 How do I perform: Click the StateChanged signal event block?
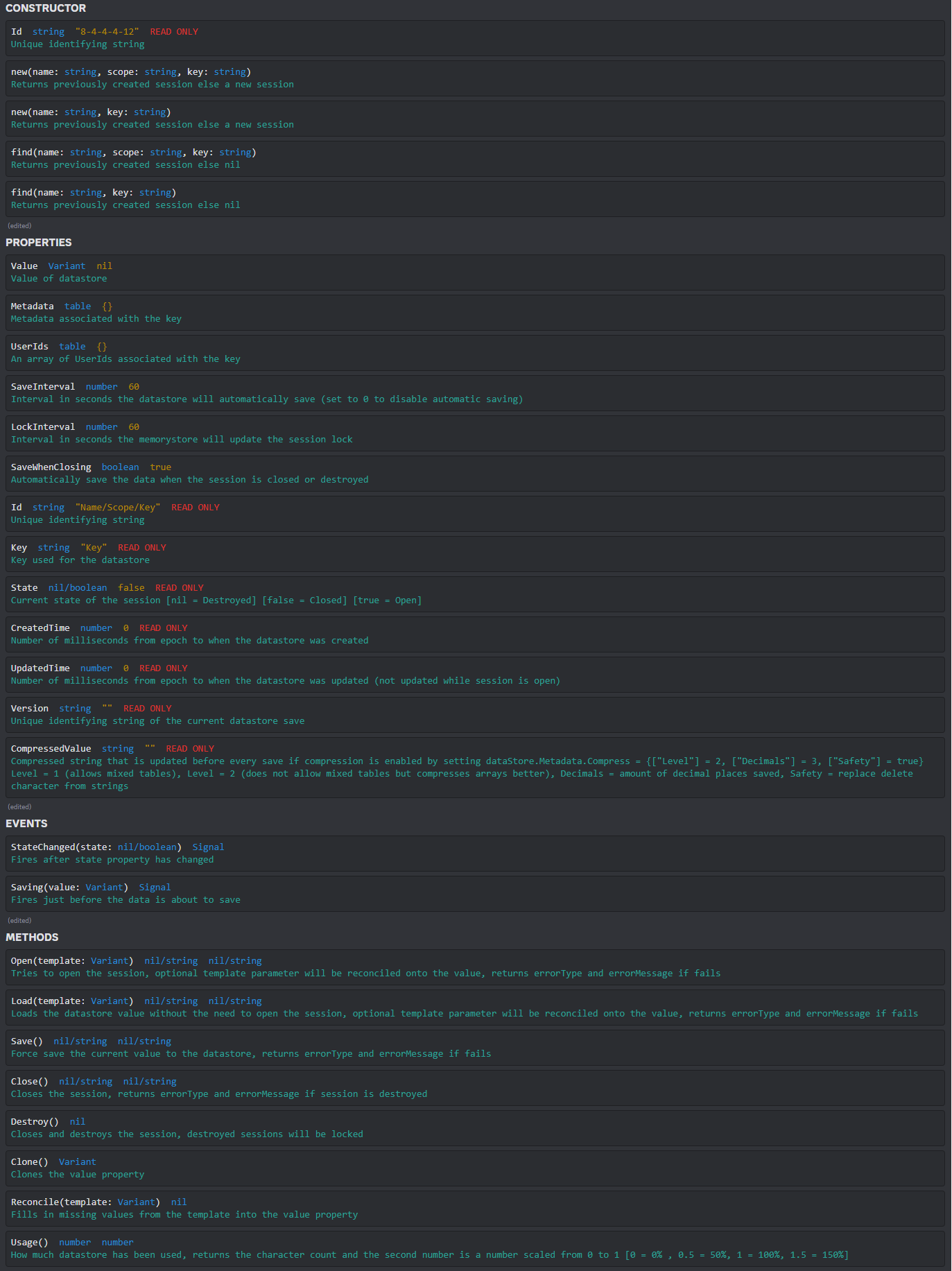pos(475,854)
